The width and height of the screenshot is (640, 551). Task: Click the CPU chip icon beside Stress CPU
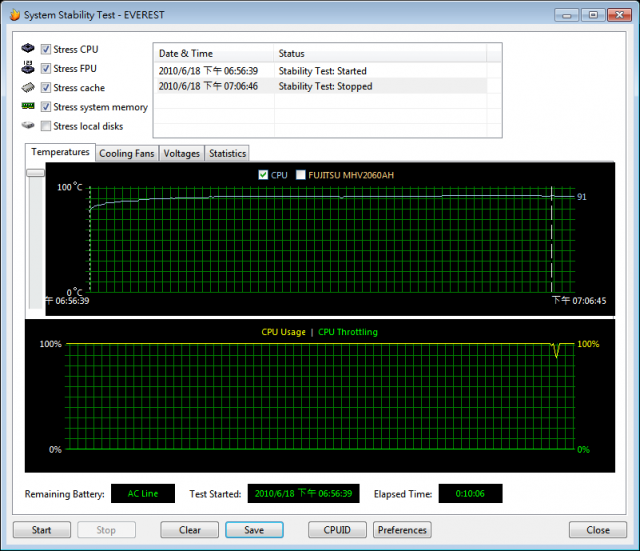[28, 49]
